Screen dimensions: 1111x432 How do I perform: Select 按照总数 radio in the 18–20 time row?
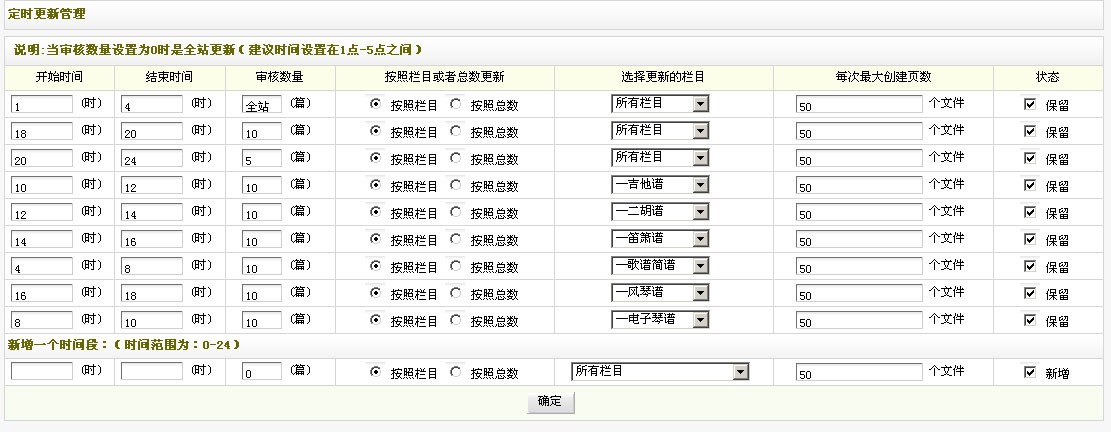pos(456,131)
